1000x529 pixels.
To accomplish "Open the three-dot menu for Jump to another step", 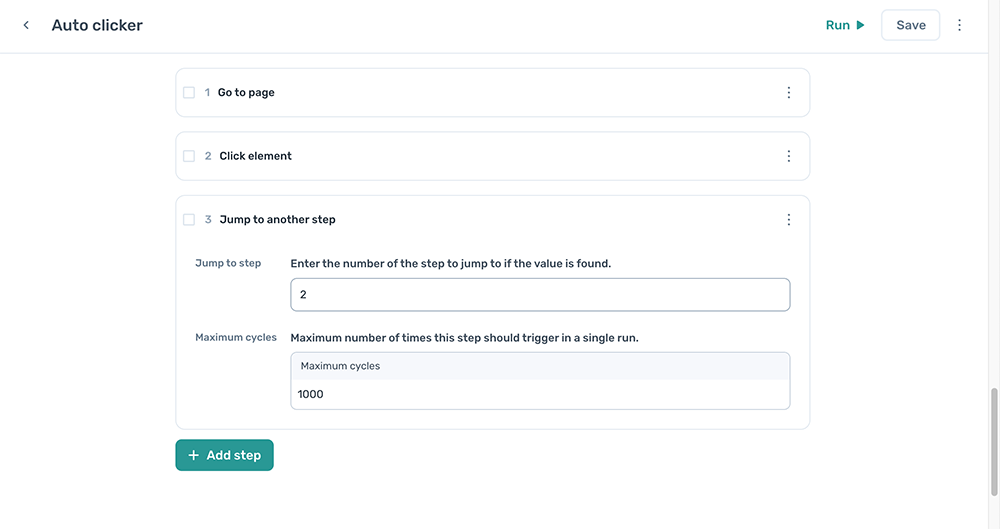I will 788,220.
